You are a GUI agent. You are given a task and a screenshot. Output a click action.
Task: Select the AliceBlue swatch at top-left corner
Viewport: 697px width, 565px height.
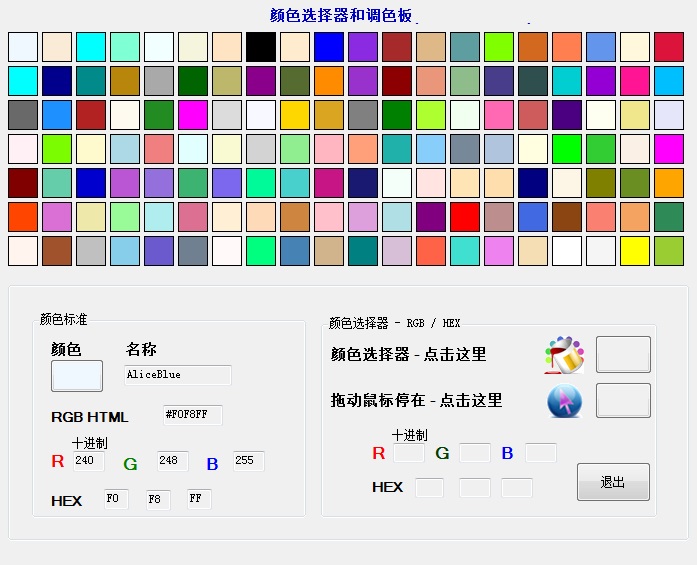[x=23, y=47]
